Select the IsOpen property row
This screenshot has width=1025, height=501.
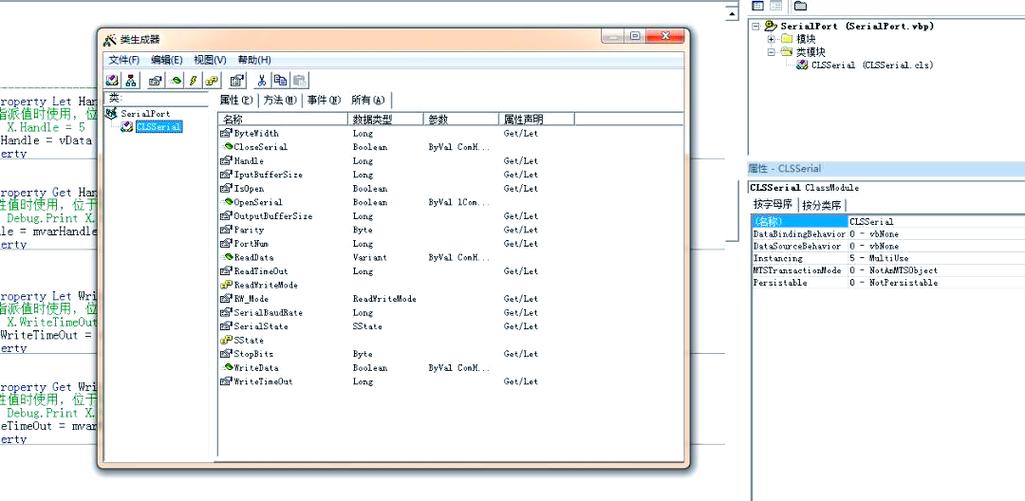(x=450, y=188)
